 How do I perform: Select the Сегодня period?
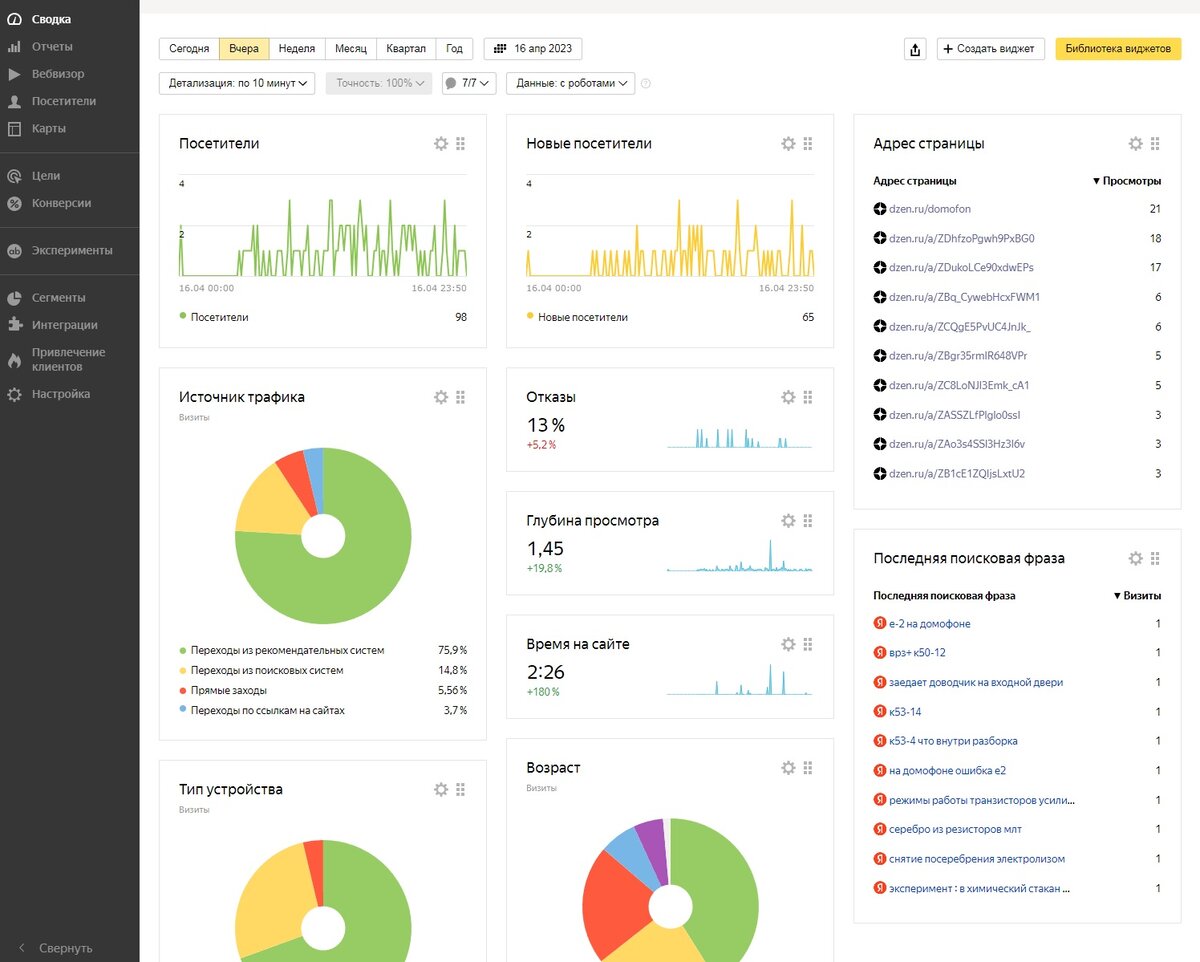click(x=189, y=49)
